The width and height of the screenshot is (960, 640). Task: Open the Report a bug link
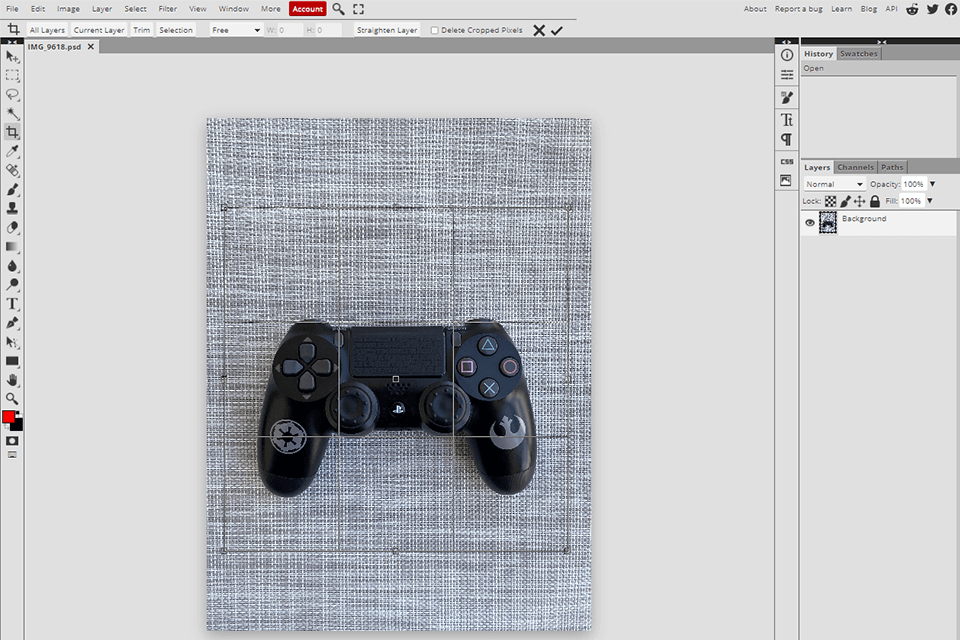[x=798, y=9]
